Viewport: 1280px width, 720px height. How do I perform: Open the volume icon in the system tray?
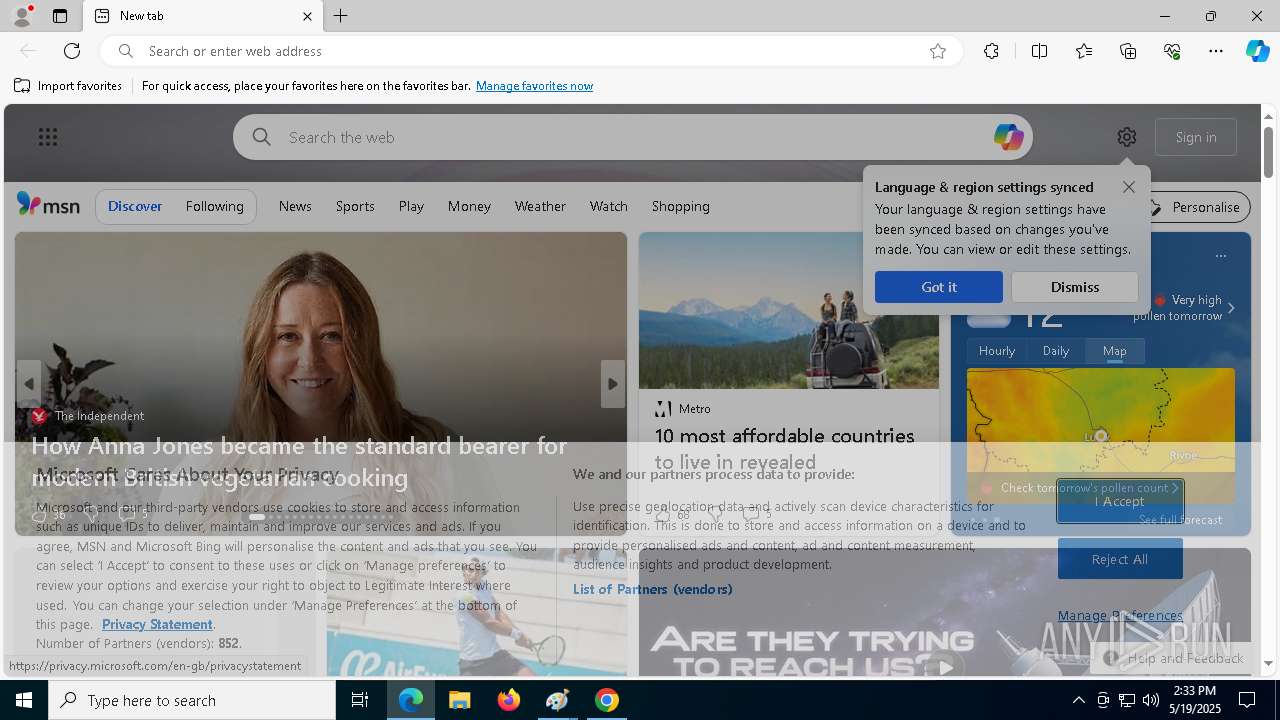[1150, 700]
